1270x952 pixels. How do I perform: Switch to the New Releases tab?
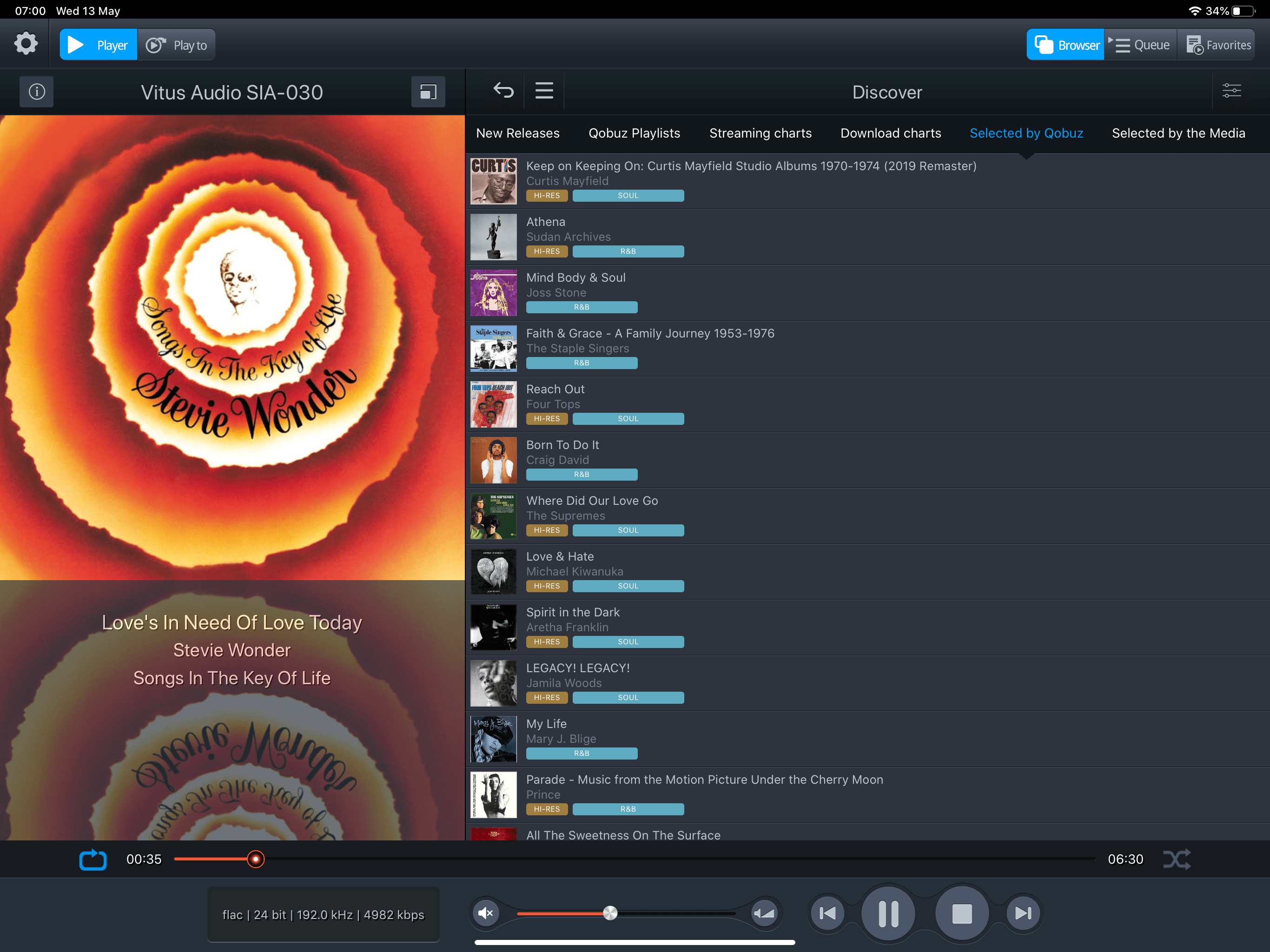tap(517, 133)
